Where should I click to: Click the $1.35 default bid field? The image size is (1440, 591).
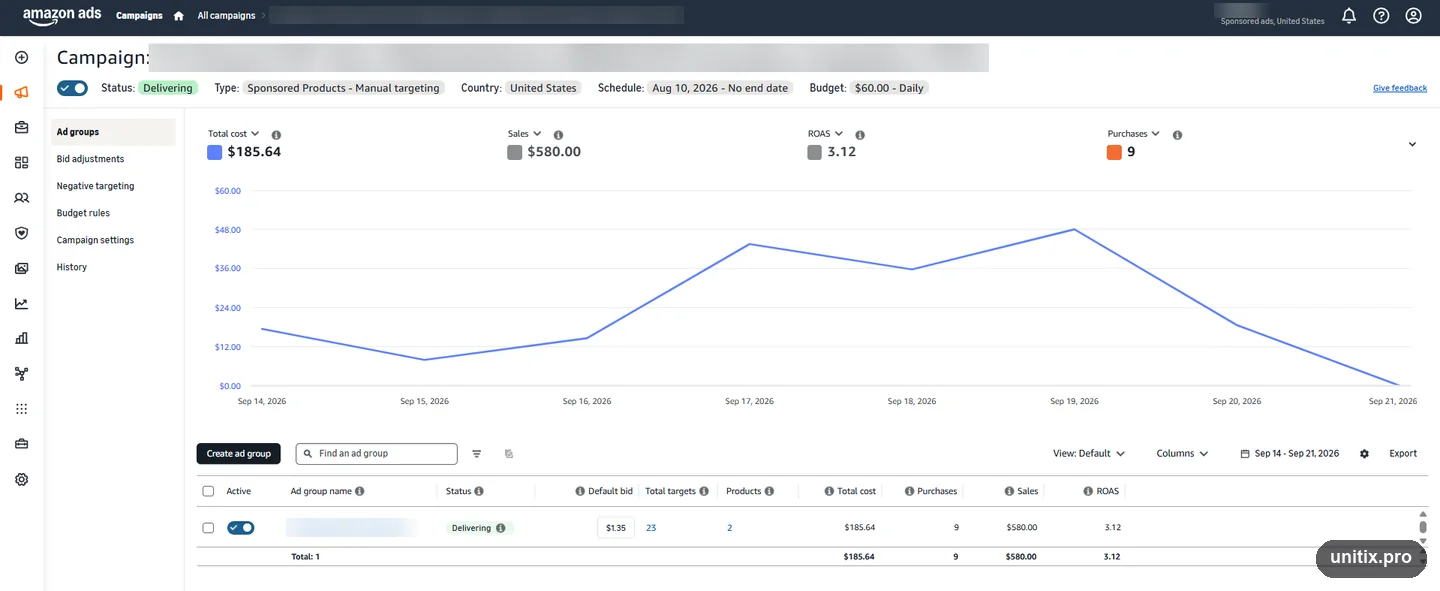(x=616, y=528)
